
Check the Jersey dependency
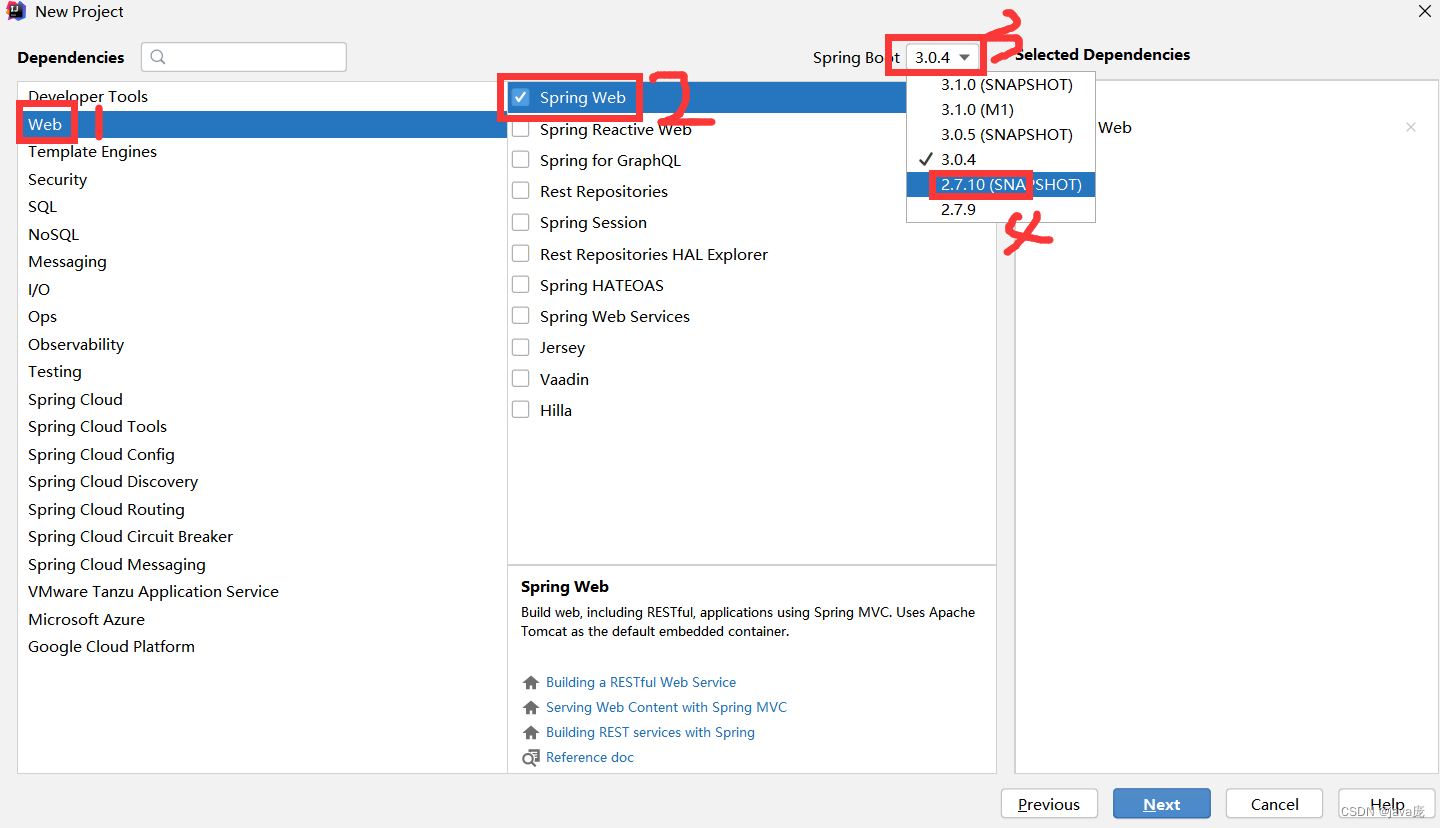click(520, 347)
